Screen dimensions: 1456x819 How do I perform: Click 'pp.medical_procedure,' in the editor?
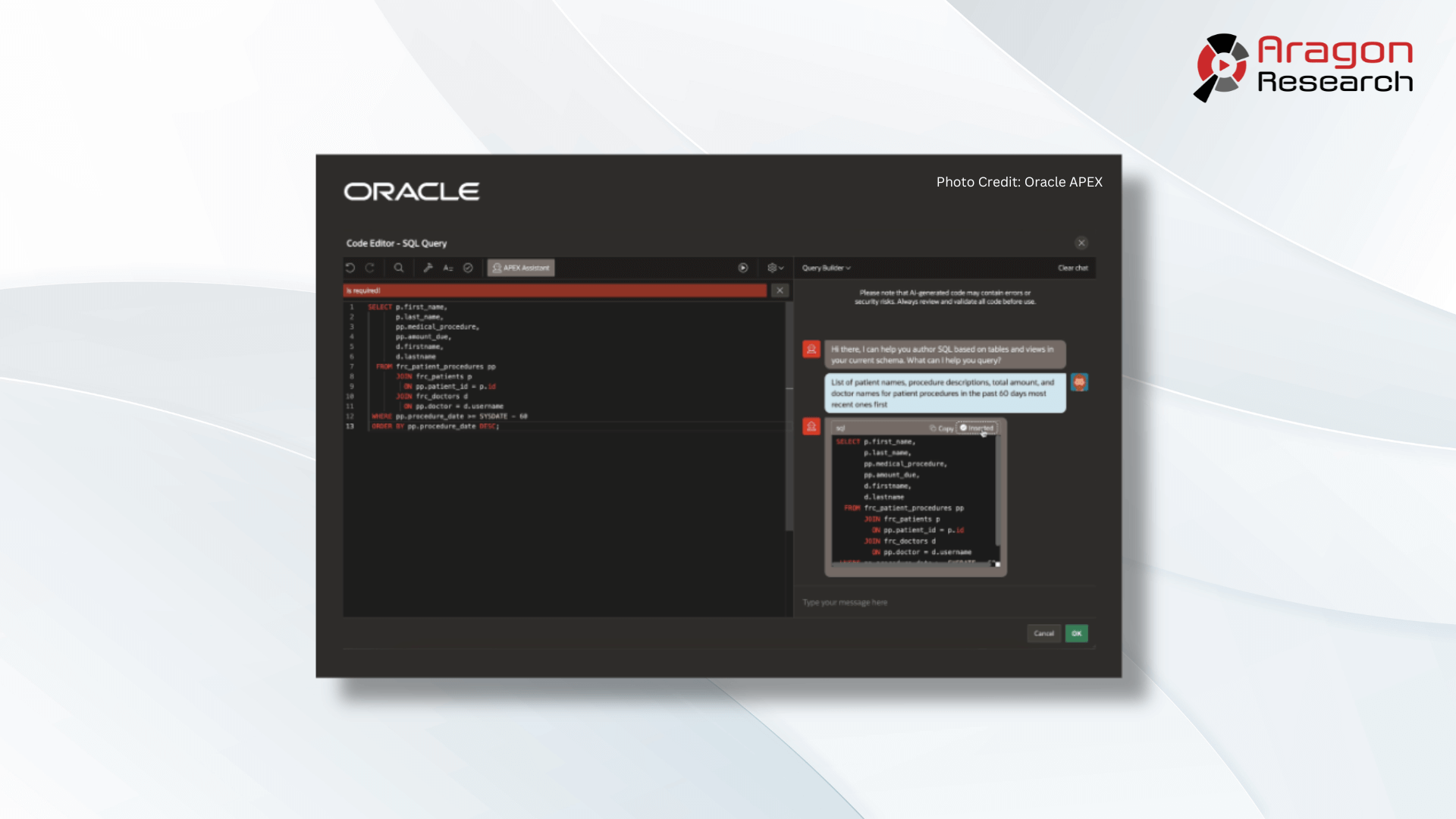coord(438,327)
